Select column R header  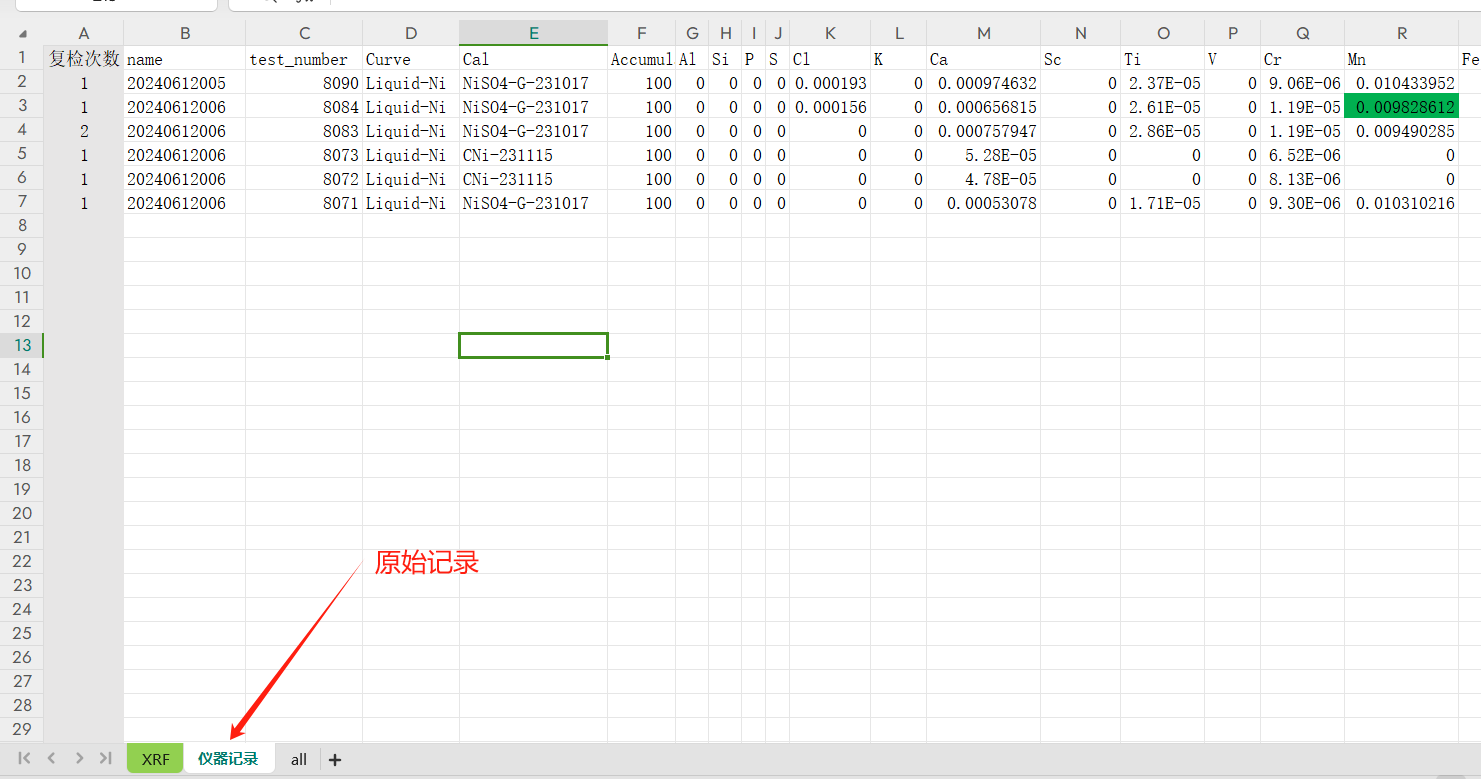tap(1401, 33)
